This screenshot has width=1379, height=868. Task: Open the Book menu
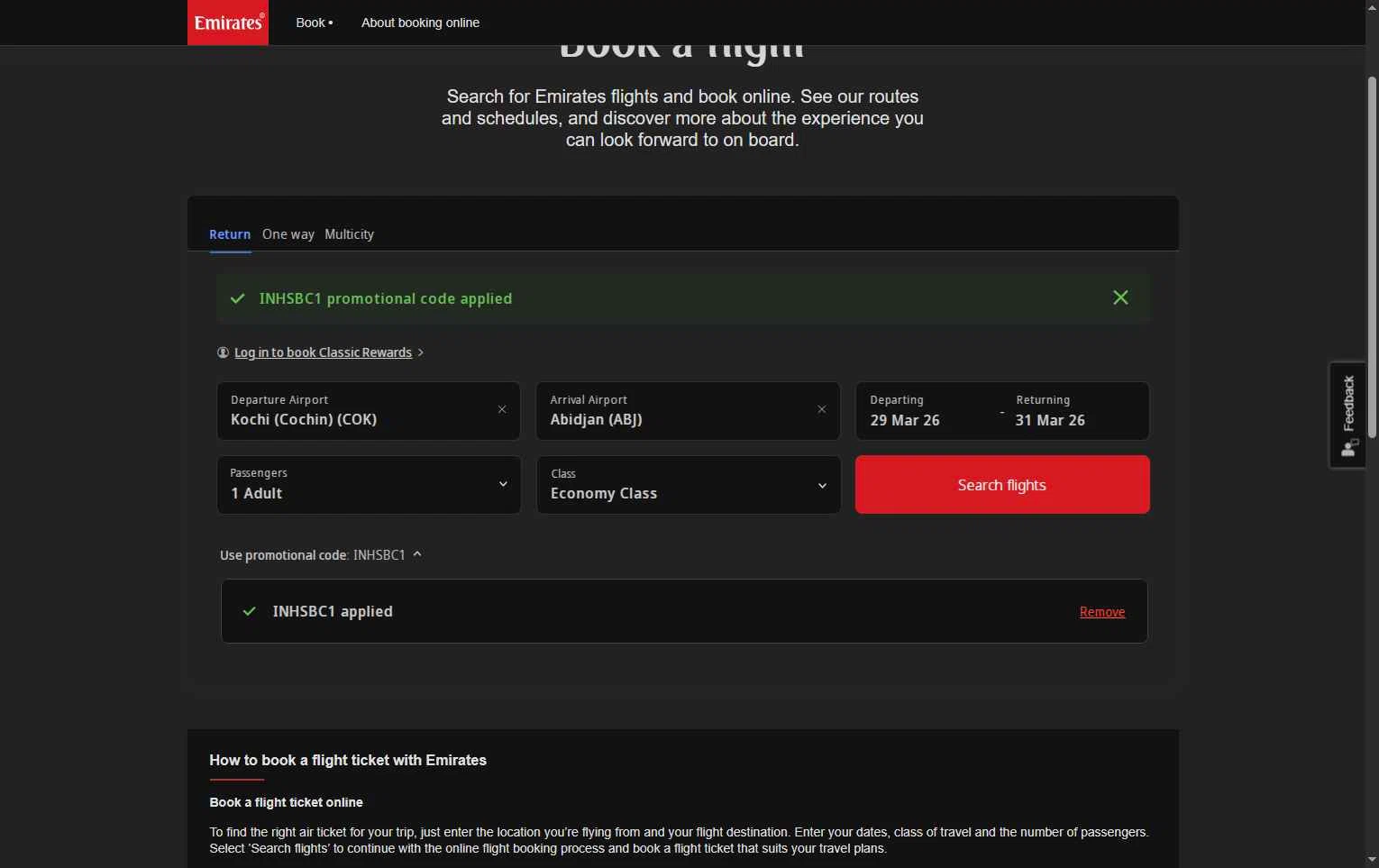tap(314, 23)
